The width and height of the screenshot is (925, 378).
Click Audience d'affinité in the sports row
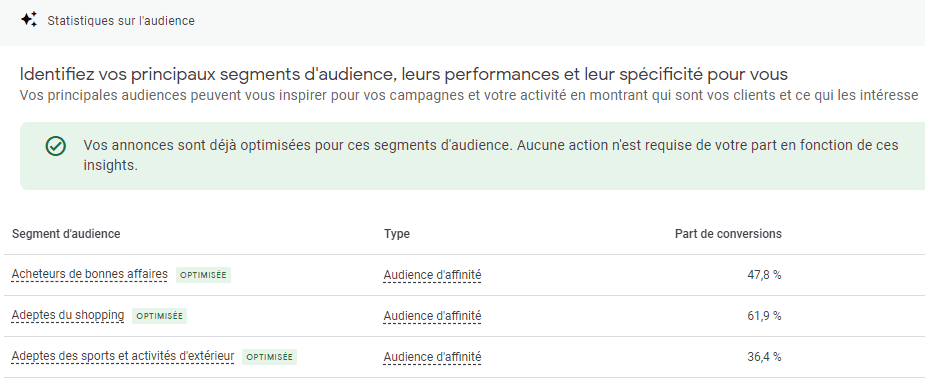(x=432, y=357)
